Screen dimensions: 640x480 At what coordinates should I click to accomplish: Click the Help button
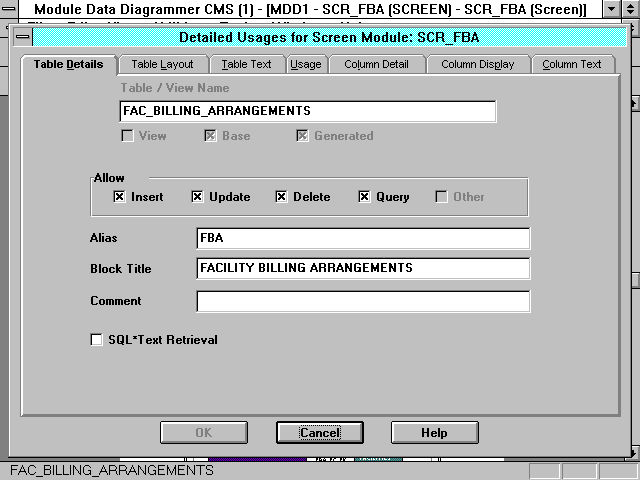[x=434, y=433]
